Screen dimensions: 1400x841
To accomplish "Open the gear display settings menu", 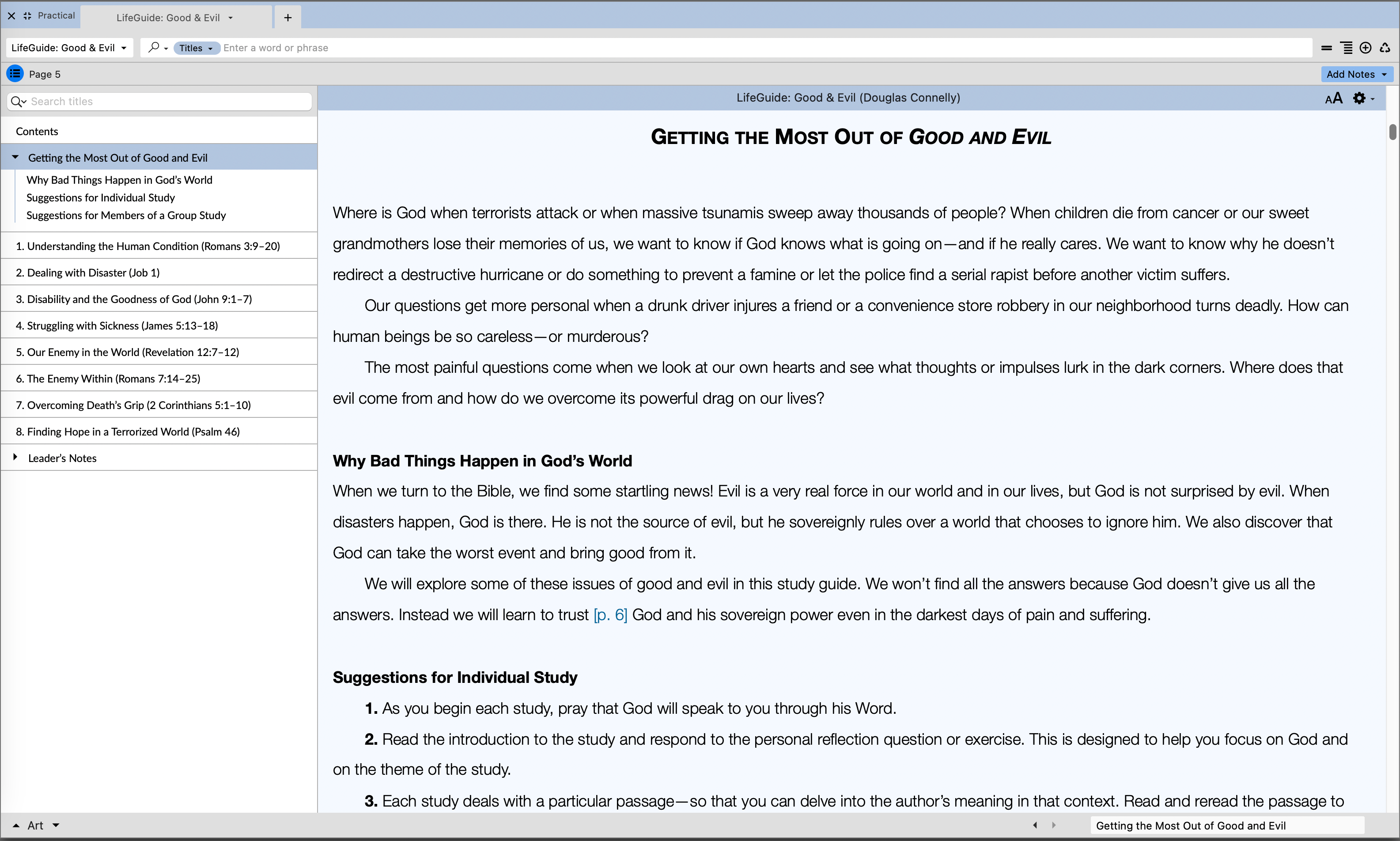I will [1363, 98].
